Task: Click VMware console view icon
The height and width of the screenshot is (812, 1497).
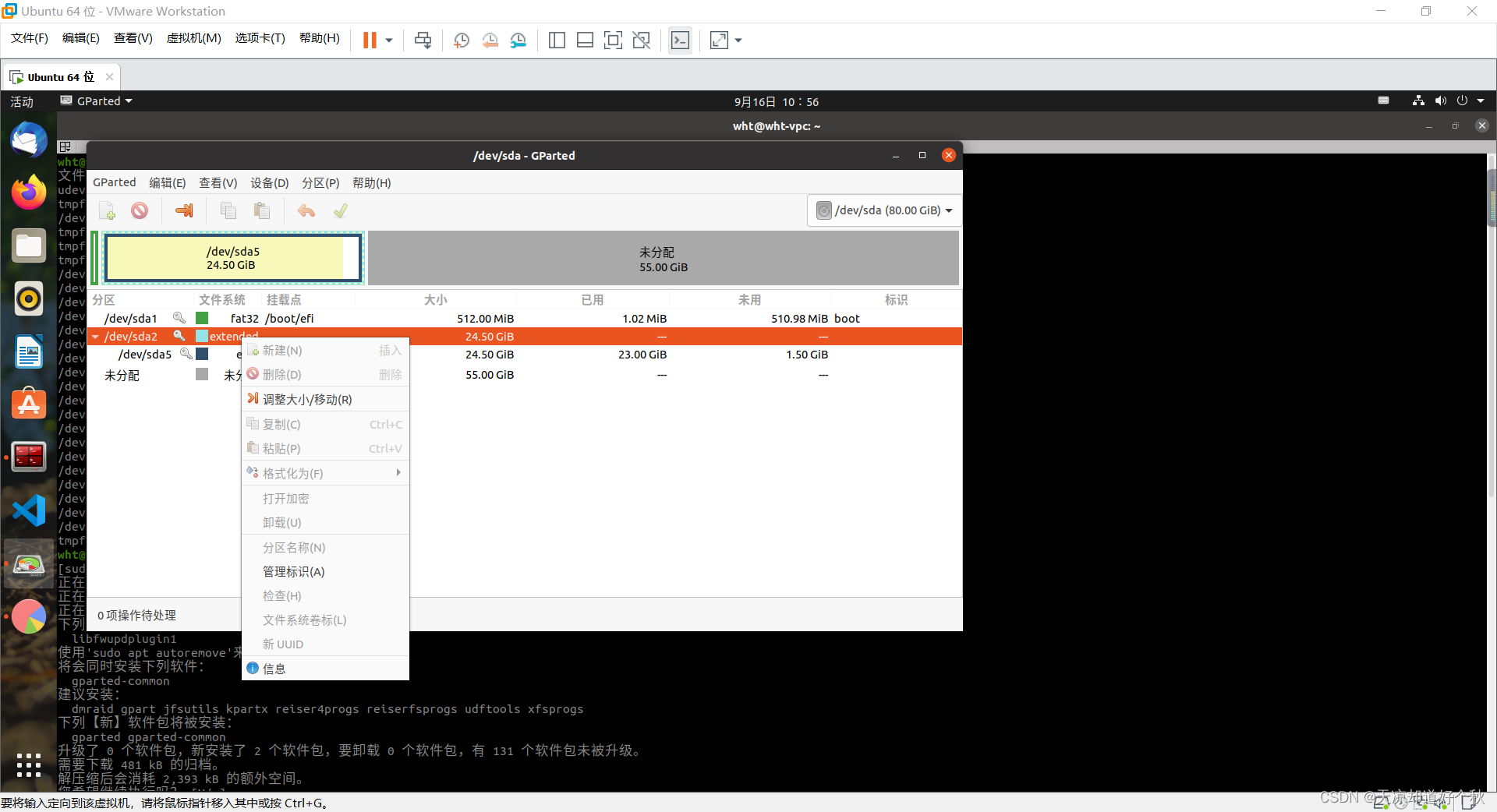Action: coord(680,40)
